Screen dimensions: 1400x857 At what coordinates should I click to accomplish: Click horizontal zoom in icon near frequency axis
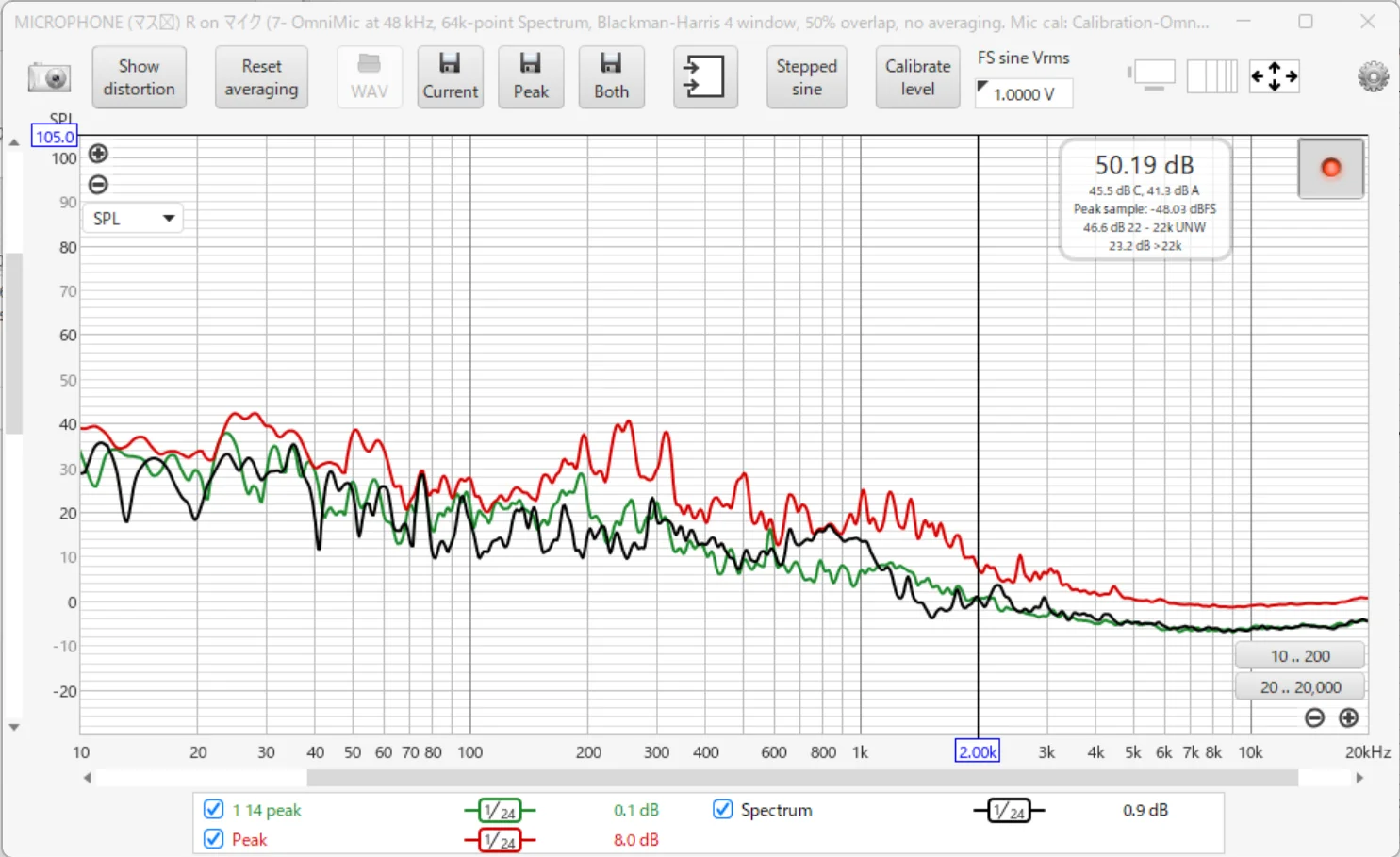(1349, 718)
